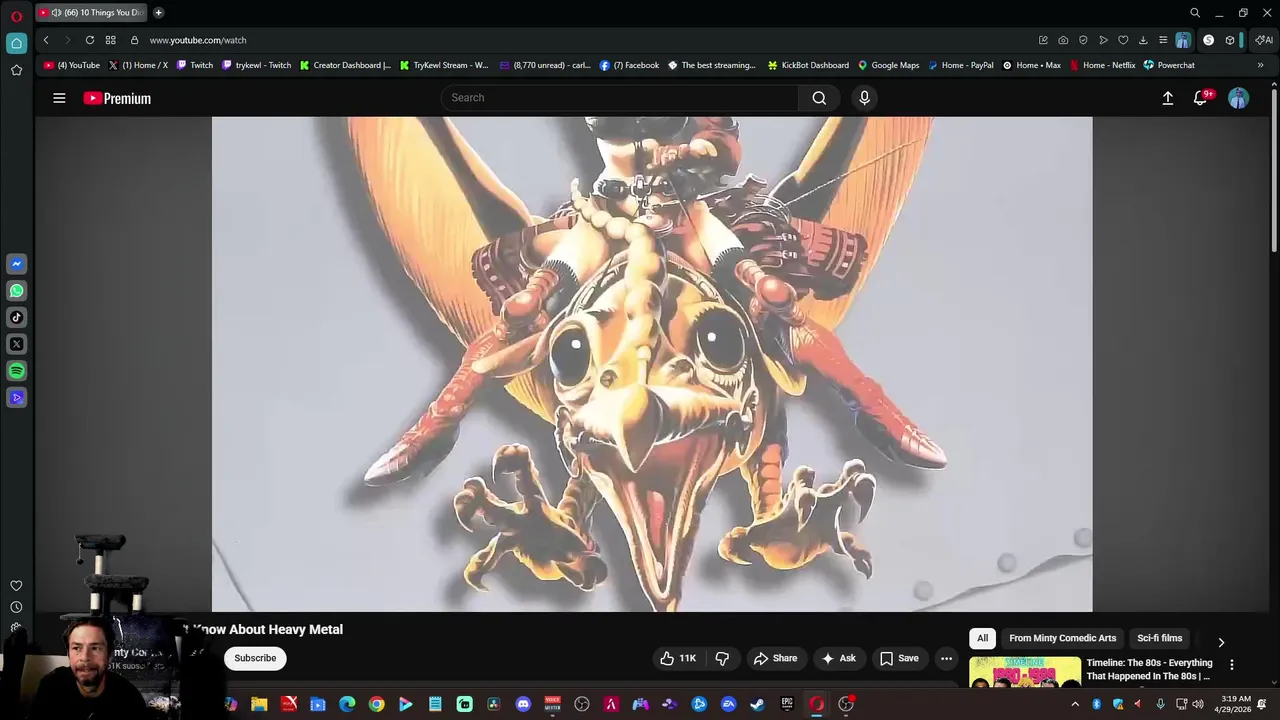Click the Share button under video
The height and width of the screenshot is (720, 1280).
[775, 658]
